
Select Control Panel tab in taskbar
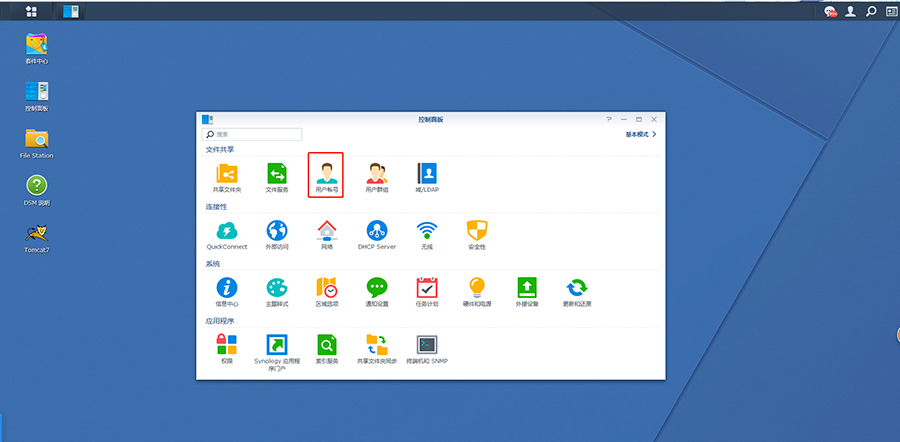coord(71,11)
